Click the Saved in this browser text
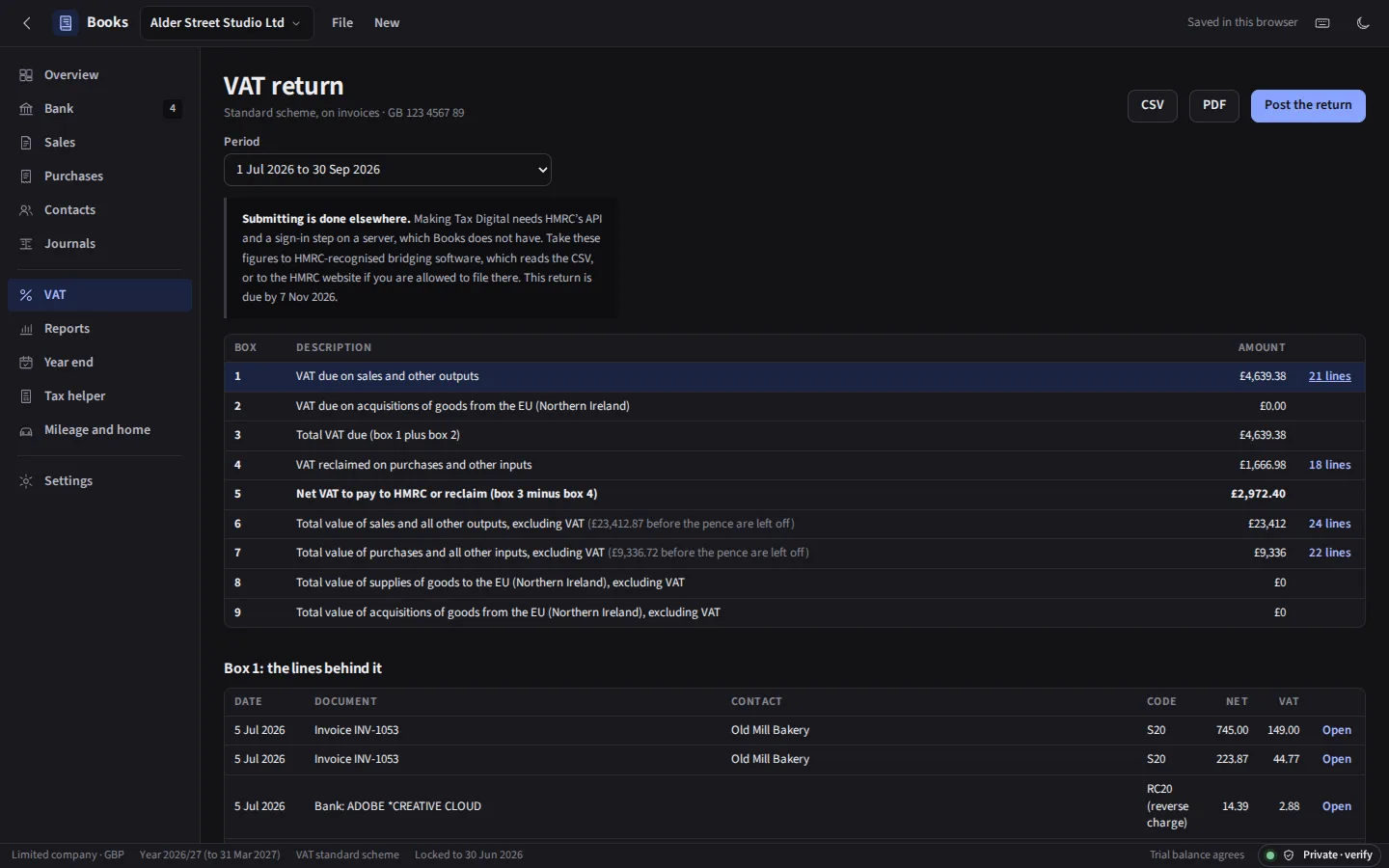The width and height of the screenshot is (1389, 868). [x=1242, y=23]
